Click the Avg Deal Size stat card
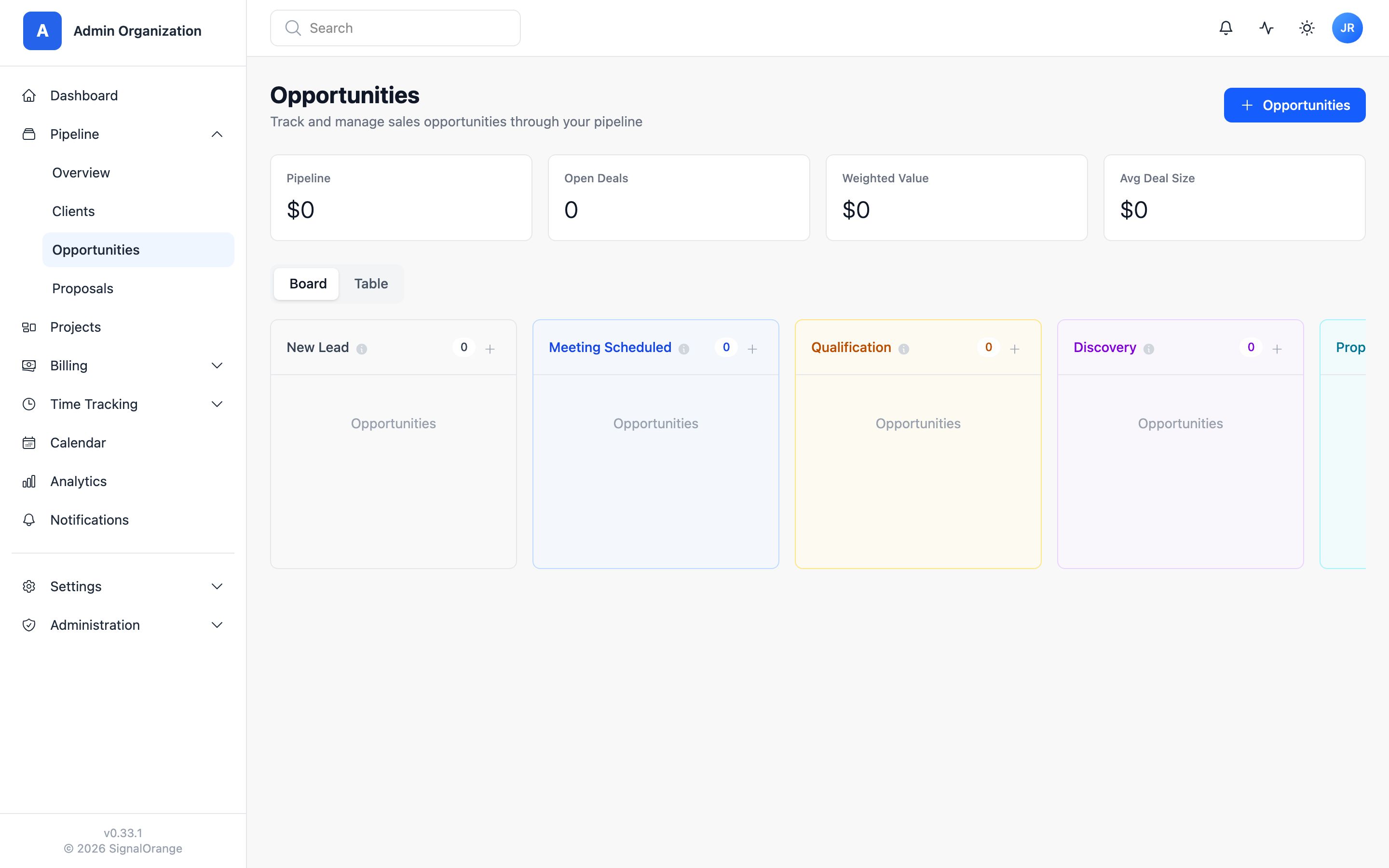1389x868 pixels. click(x=1235, y=198)
